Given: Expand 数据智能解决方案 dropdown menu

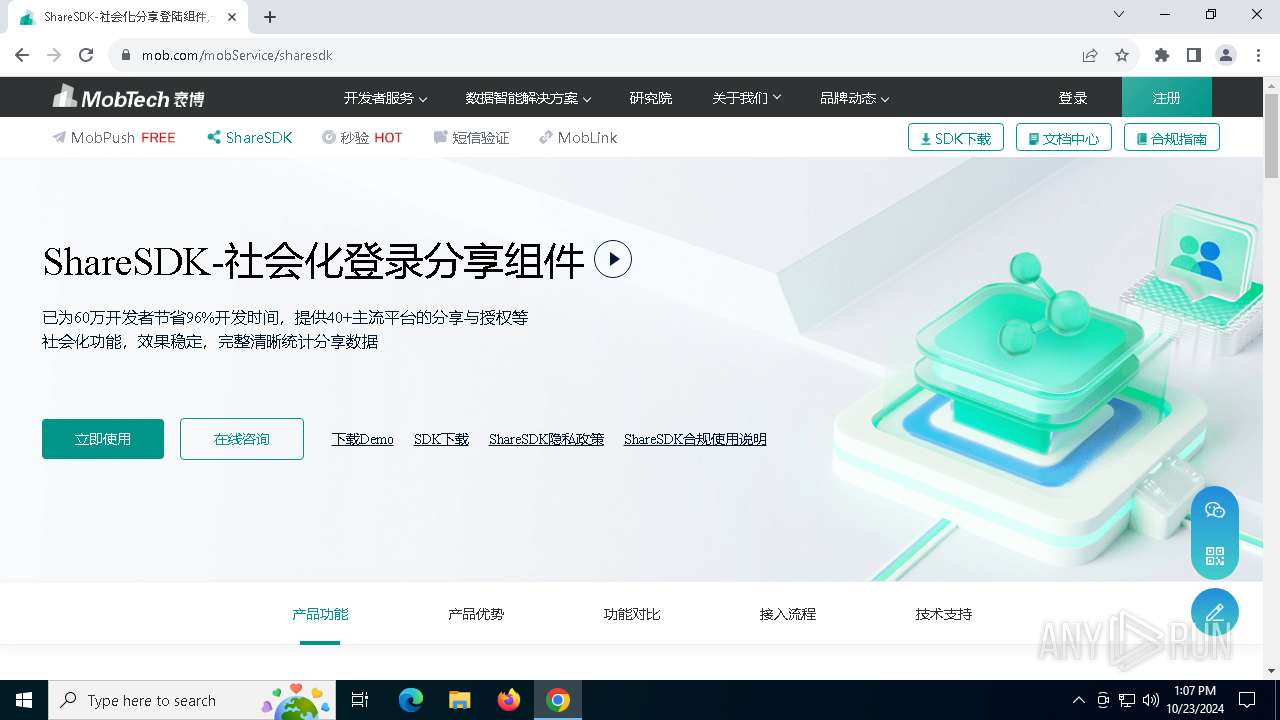Looking at the screenshot, I should [528, 98].
